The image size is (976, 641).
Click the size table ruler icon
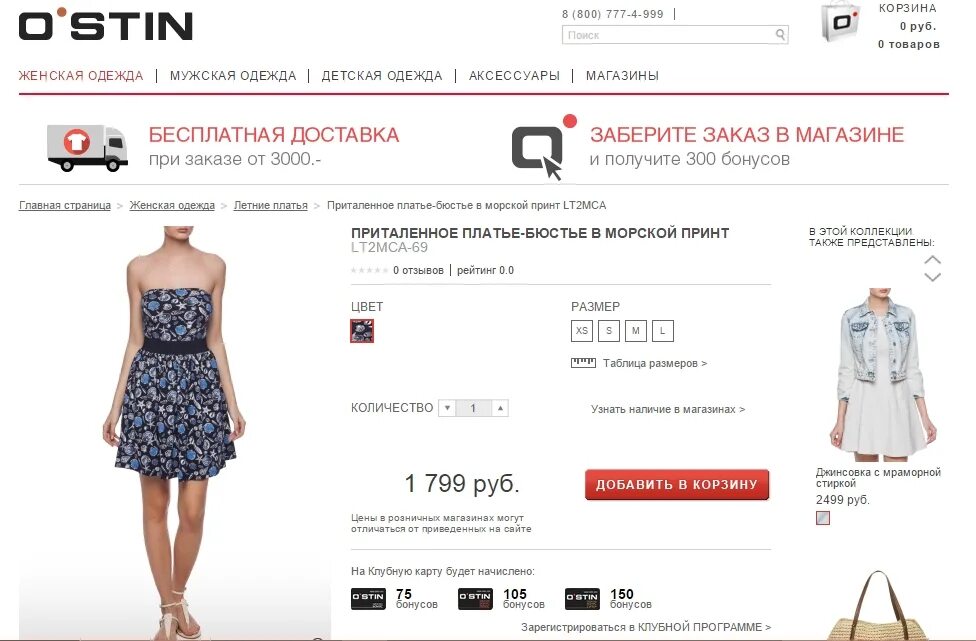[x=583, y=363]
